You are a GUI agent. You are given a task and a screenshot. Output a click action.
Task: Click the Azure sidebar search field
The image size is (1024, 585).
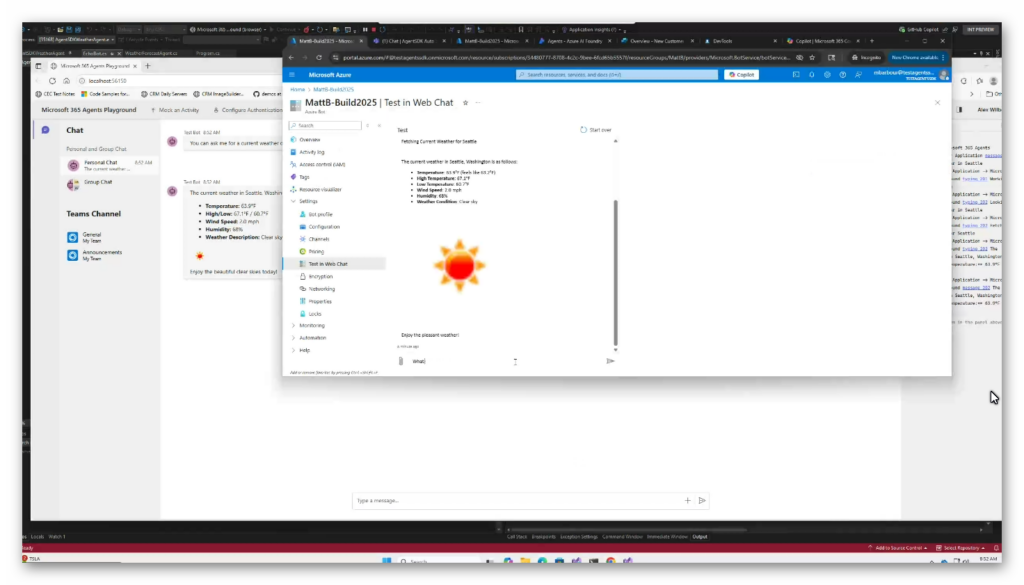(325, 125)
